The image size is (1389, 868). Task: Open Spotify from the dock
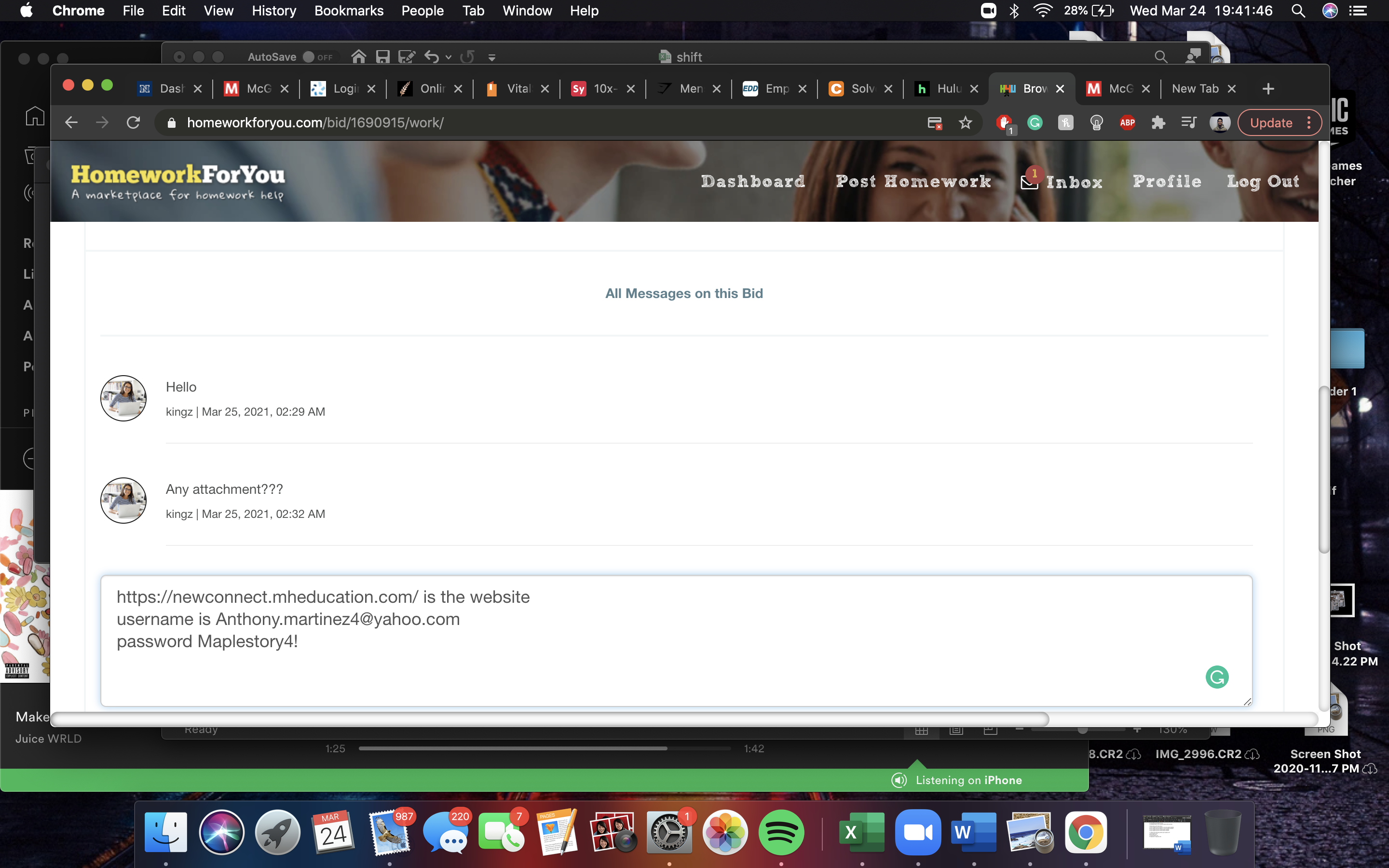click(781, 832)
